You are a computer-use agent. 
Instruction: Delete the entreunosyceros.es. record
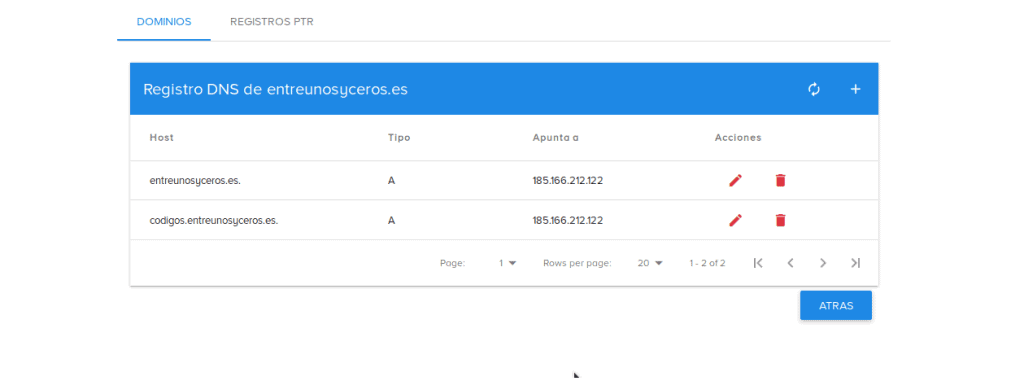coord(780,180)
